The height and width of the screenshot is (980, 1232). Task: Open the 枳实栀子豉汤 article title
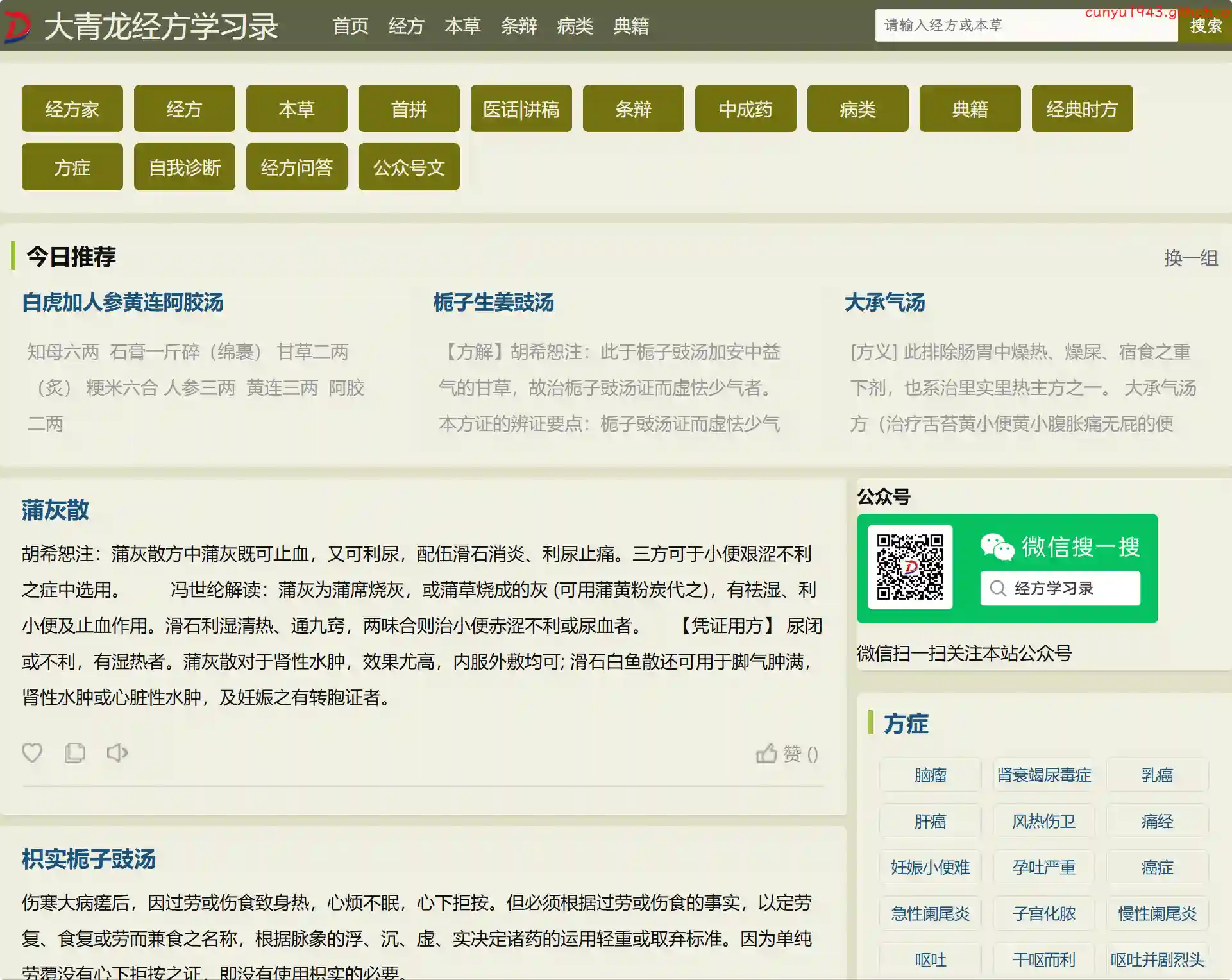tap(89, 859)
